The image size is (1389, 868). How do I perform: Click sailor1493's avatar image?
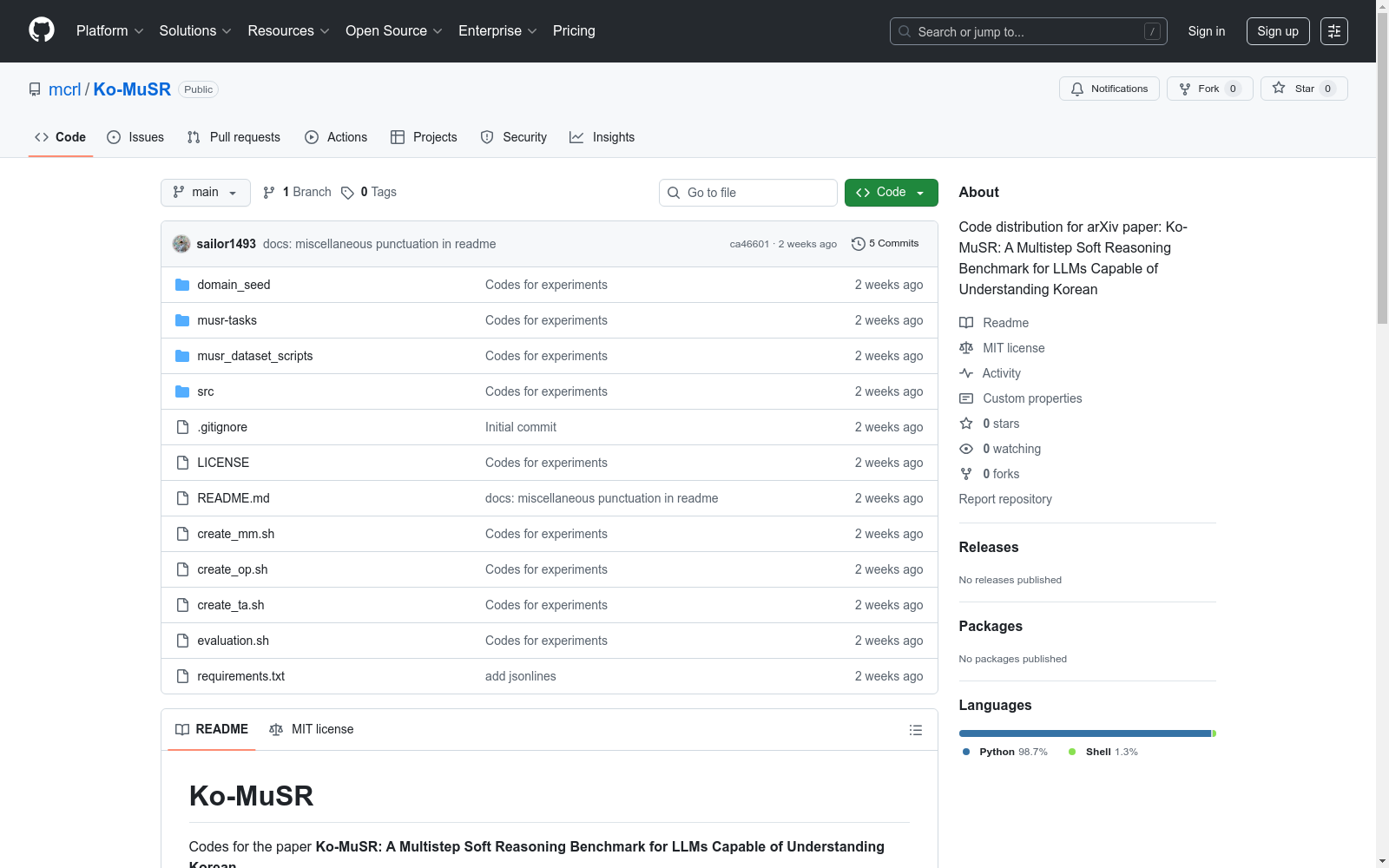point(181,244)
